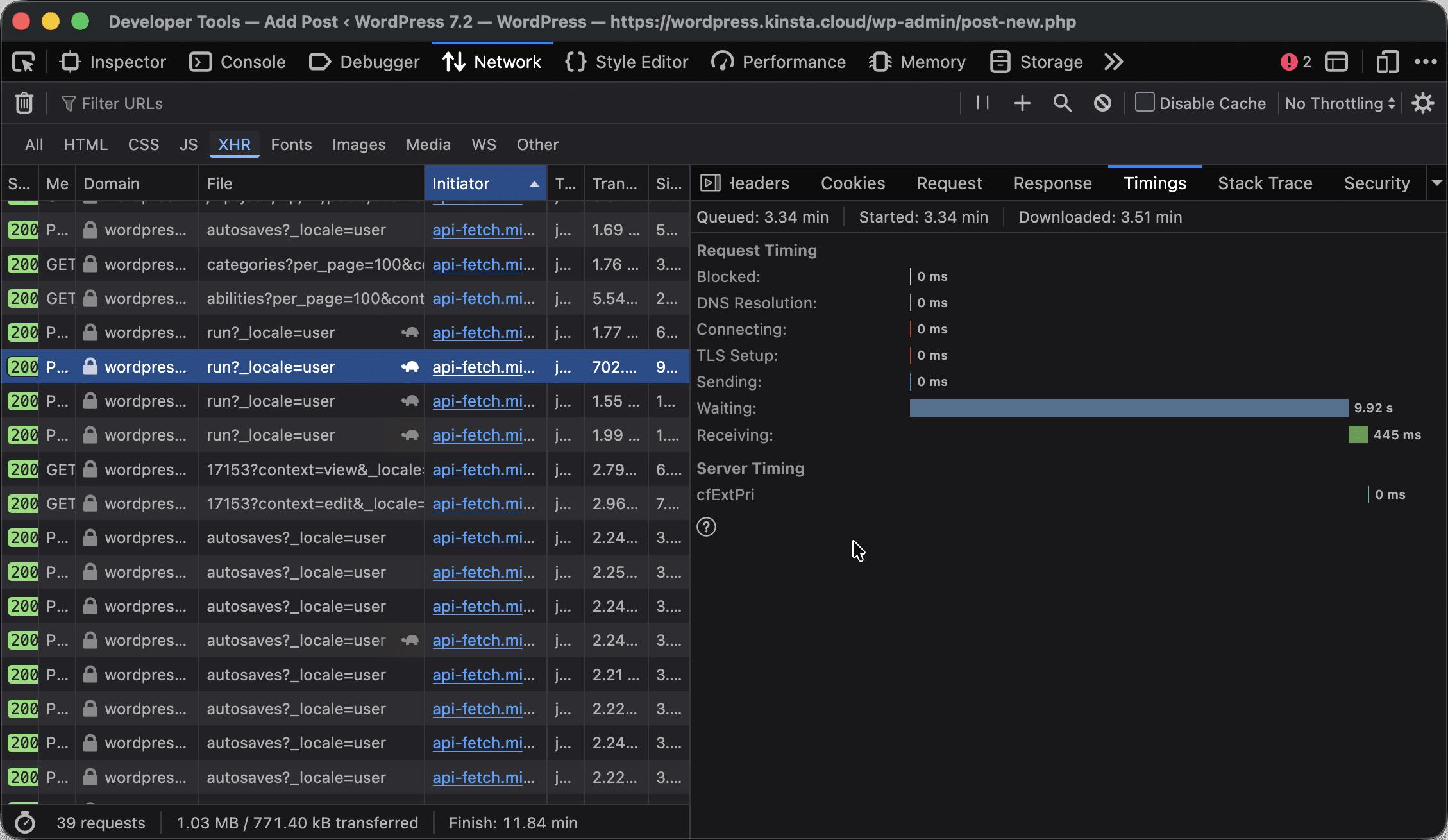Open api-fetch initiator link of selected row
Screen dimensions: 1448x840
pos(484,367)
